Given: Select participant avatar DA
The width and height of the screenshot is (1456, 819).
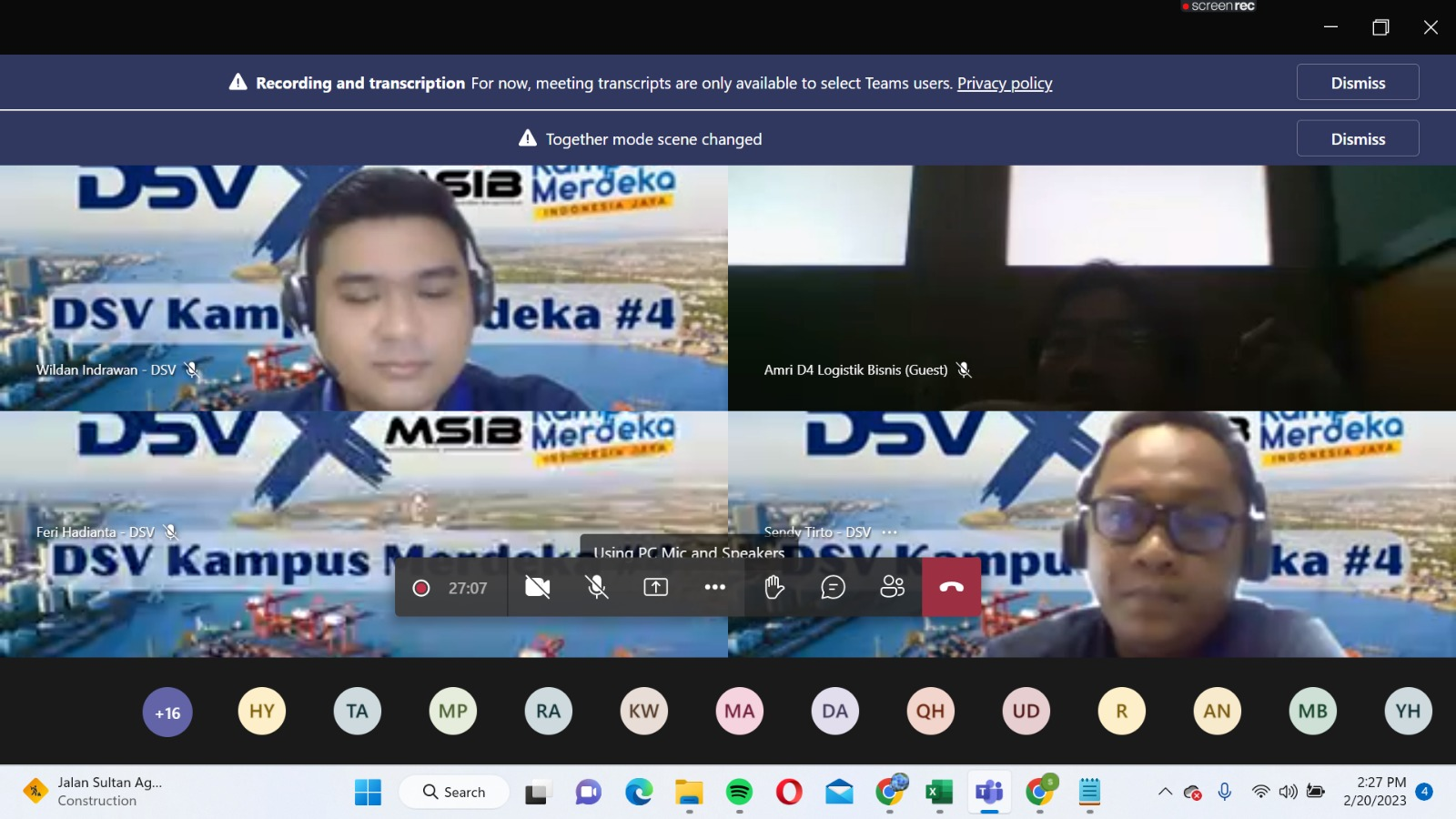Looking at the screenshot, I should [x=835, y=712].
